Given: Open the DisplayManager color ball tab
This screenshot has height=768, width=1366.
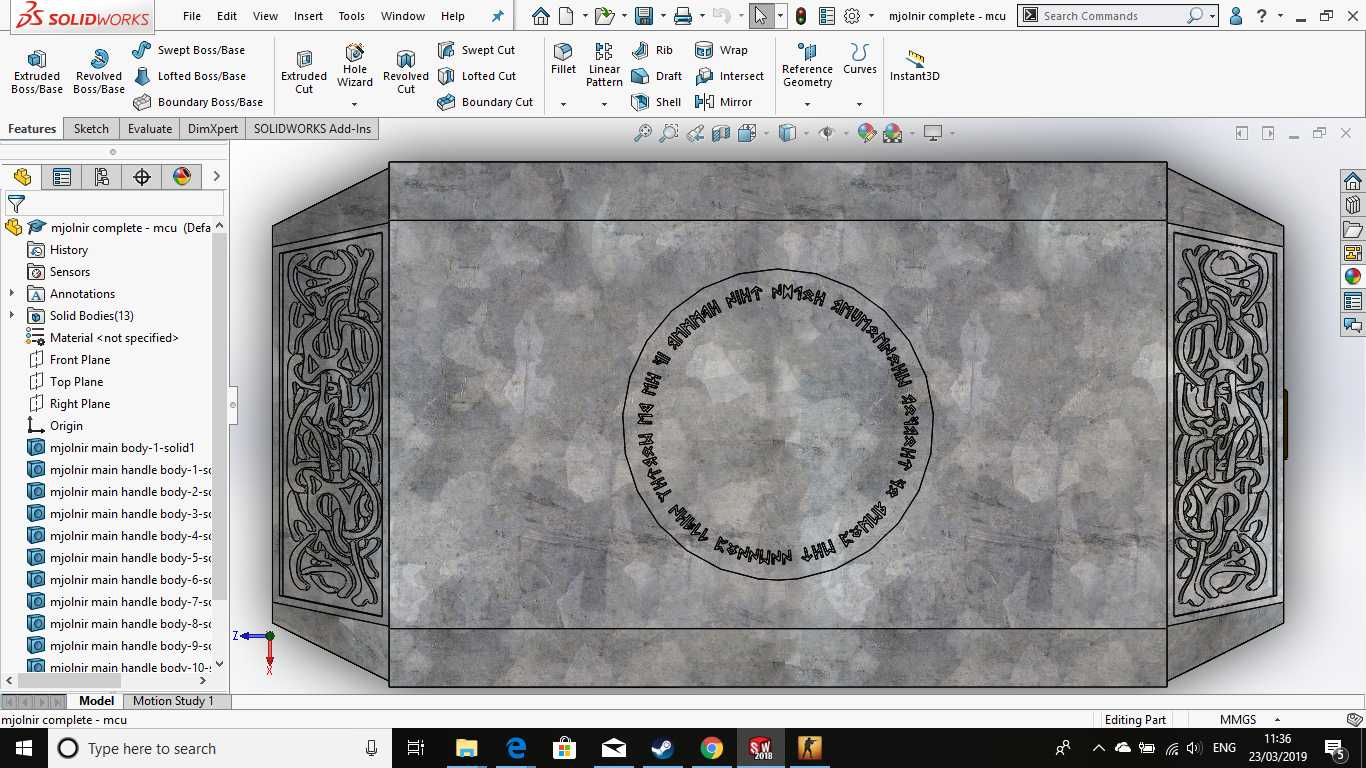Looking at the screenshot, I should 182,177.
